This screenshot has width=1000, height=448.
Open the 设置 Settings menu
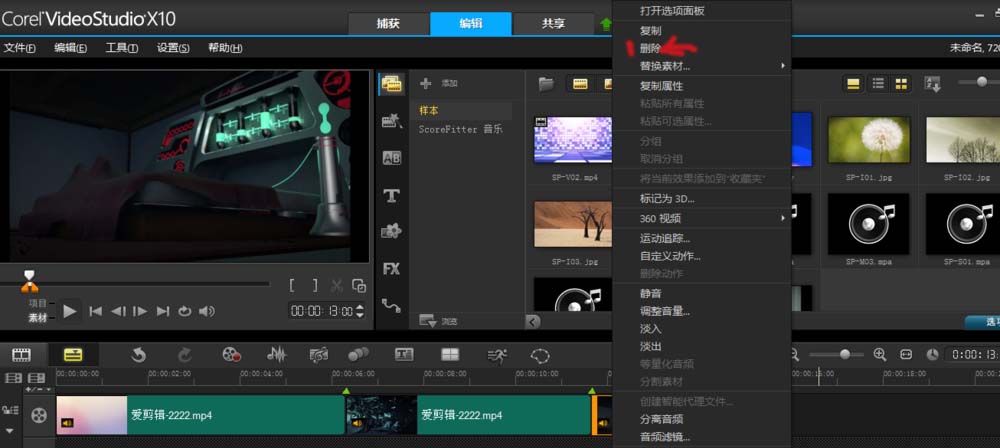click(173, 48)
